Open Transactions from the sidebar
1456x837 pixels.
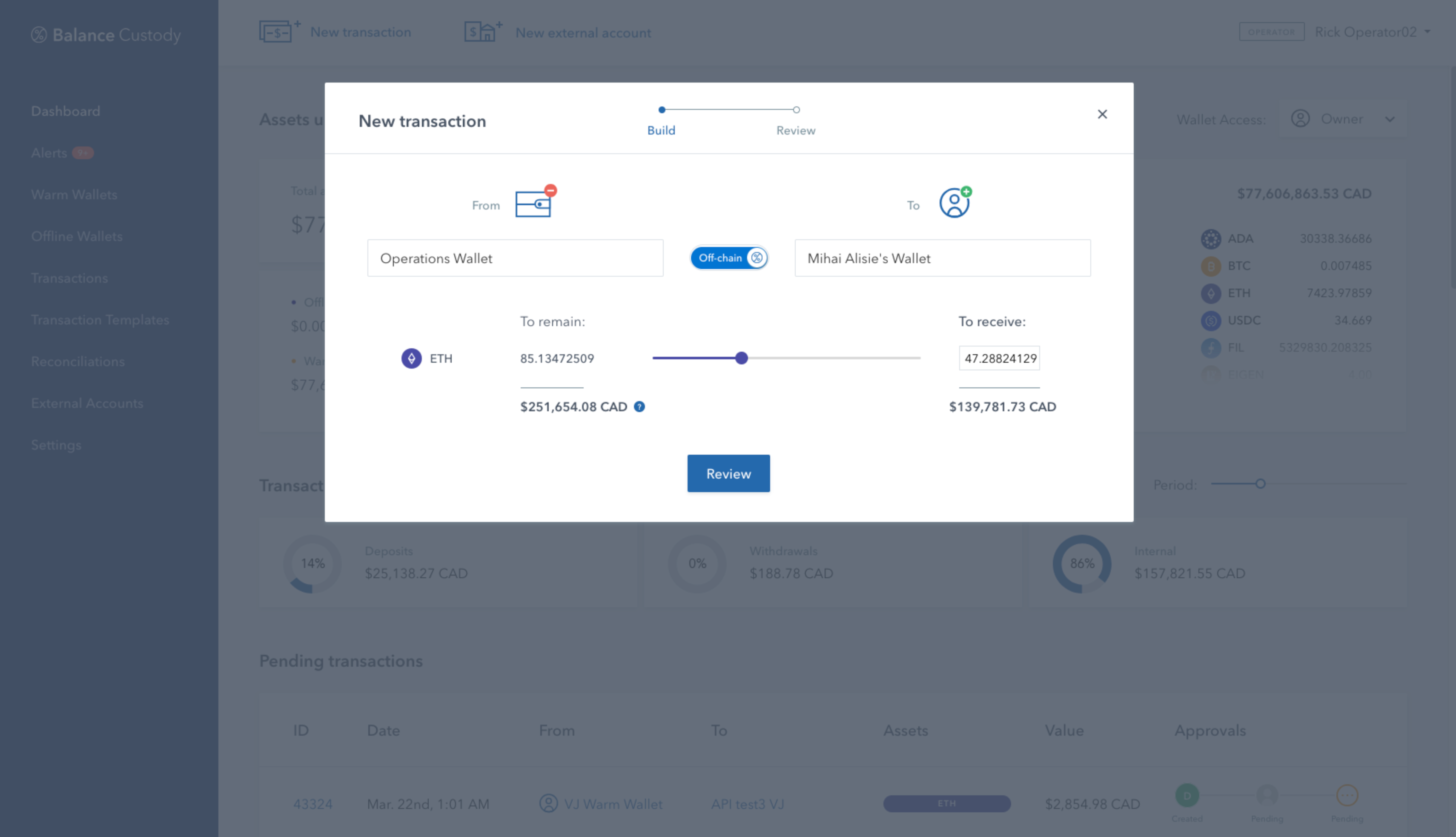69,278
